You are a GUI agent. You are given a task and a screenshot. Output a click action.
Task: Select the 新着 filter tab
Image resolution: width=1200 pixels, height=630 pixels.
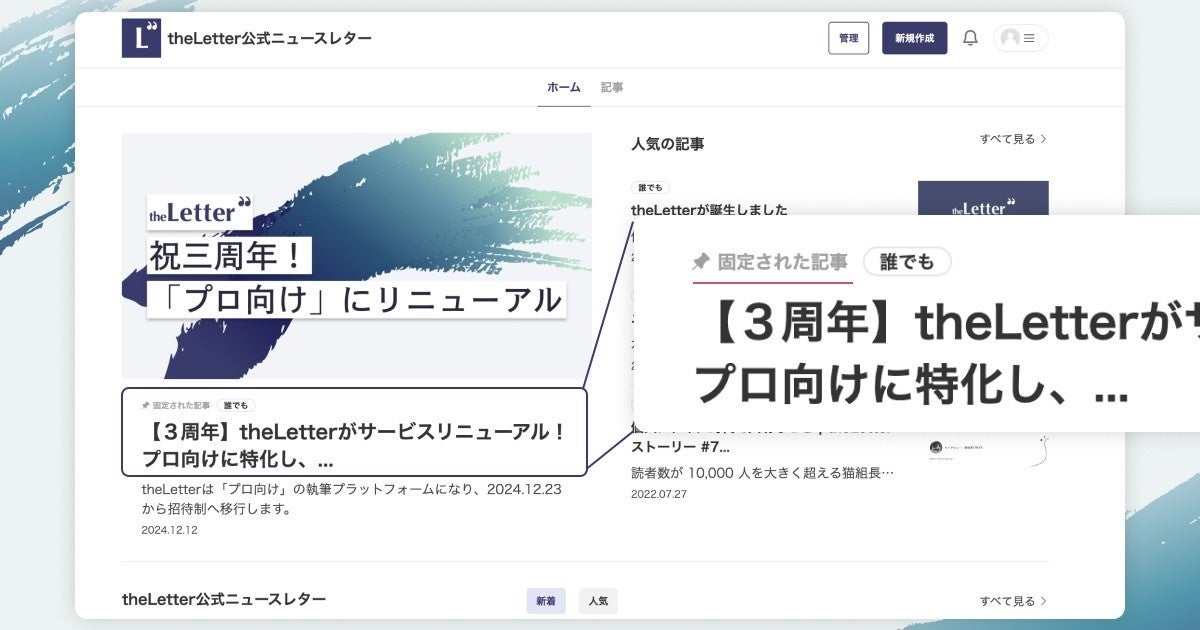tap(546, 601)
